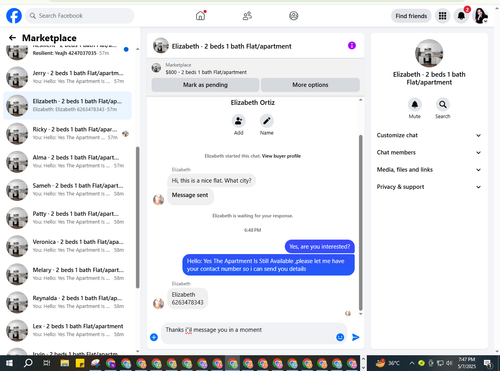Click the 'Yes, are you interested?' message
Screen dimensions: 500x371
pos(319,247)
